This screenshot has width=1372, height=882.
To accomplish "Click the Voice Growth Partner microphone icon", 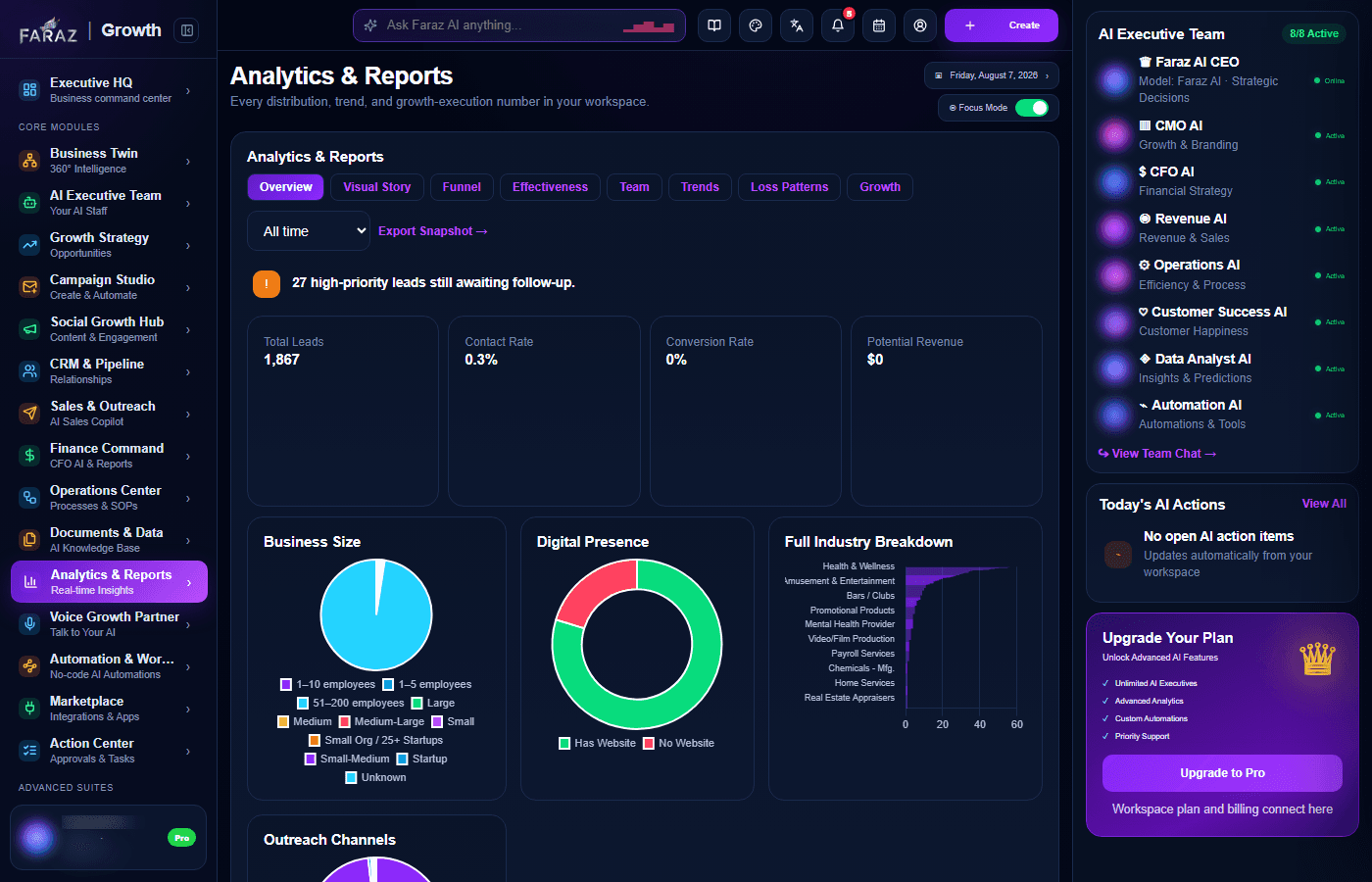I will pyautogui.click(x=29, y=624).
